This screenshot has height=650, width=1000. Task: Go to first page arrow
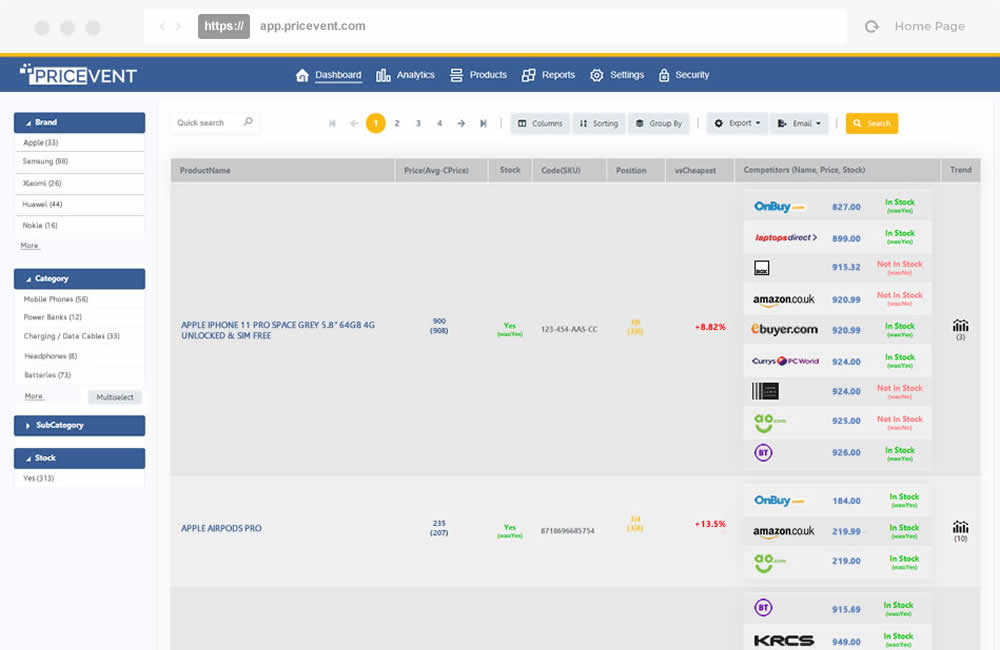click(x=332, y=123)
